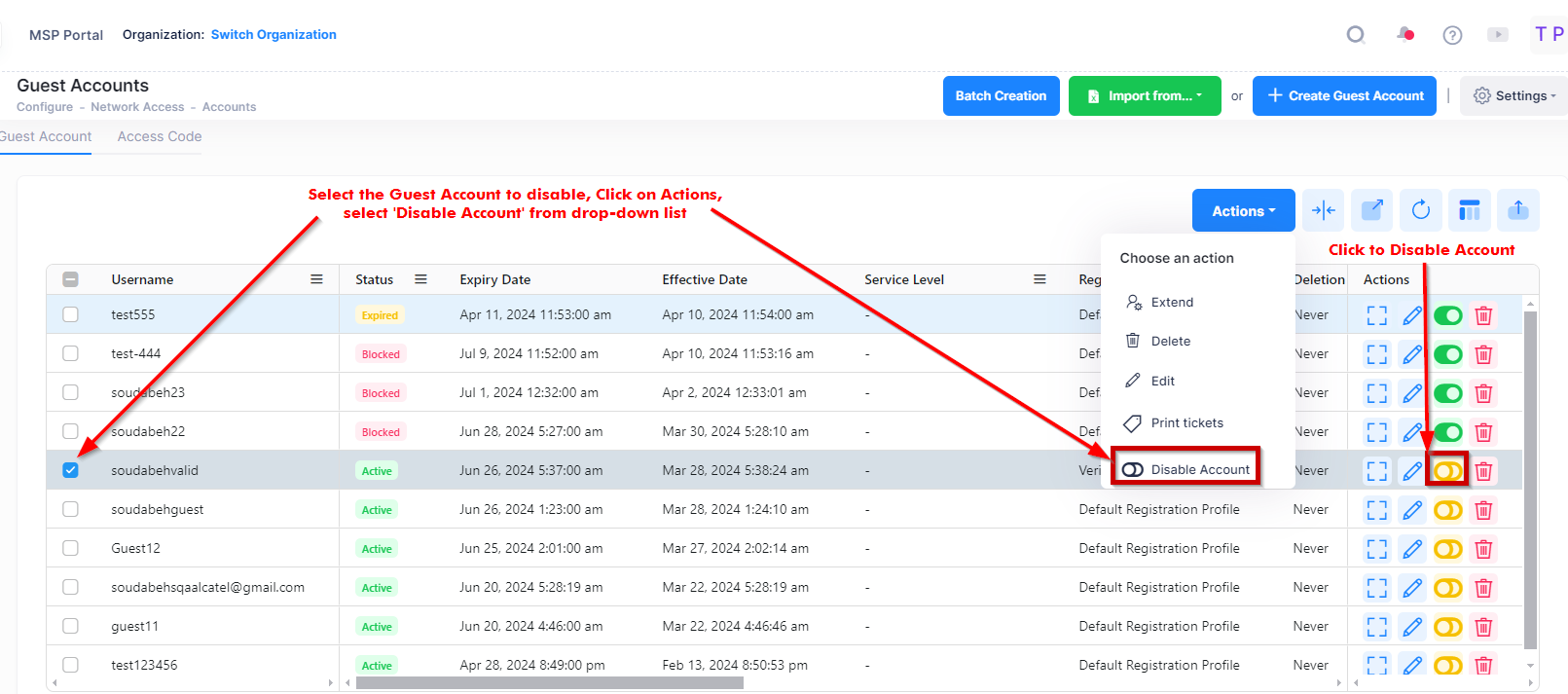Toggle the test-444 account switch
The image size is (1568, 694).
(1447, 354)
